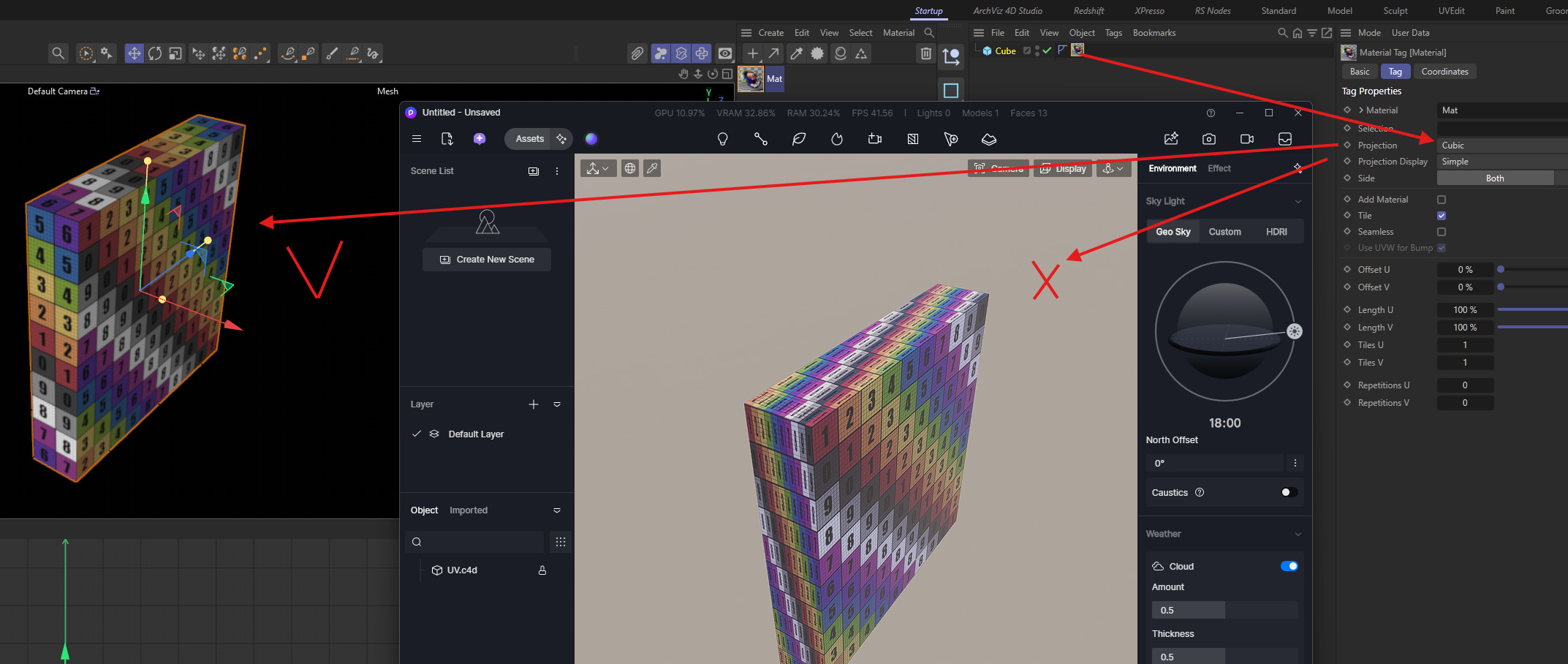Check the Seamless checkbox
This screenshot has width=1568, height=664.
pyautogui.click(x=1442, y=232)
